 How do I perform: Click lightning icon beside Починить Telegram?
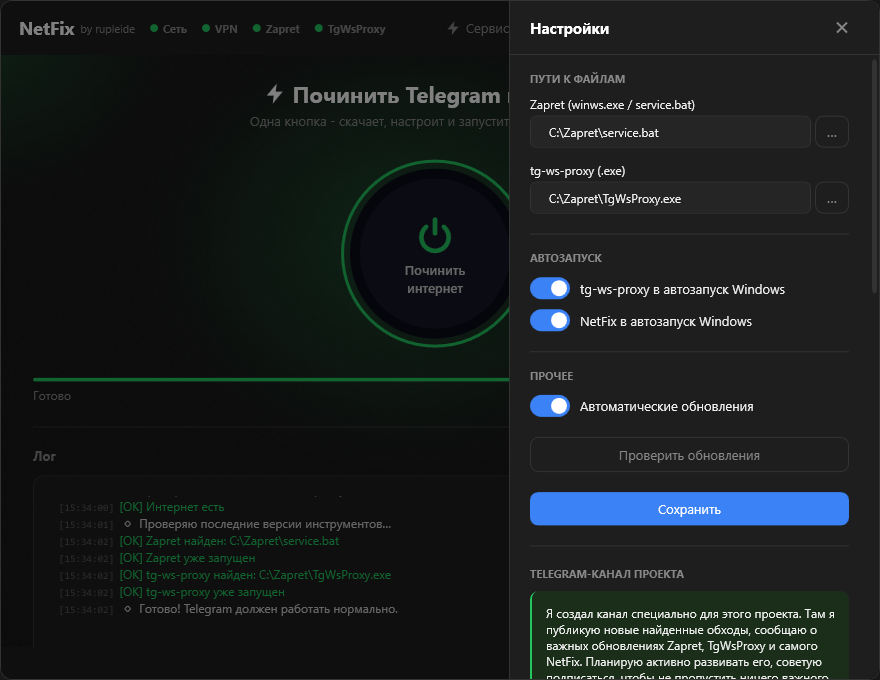pyautogui.click(x=274, y=94)
